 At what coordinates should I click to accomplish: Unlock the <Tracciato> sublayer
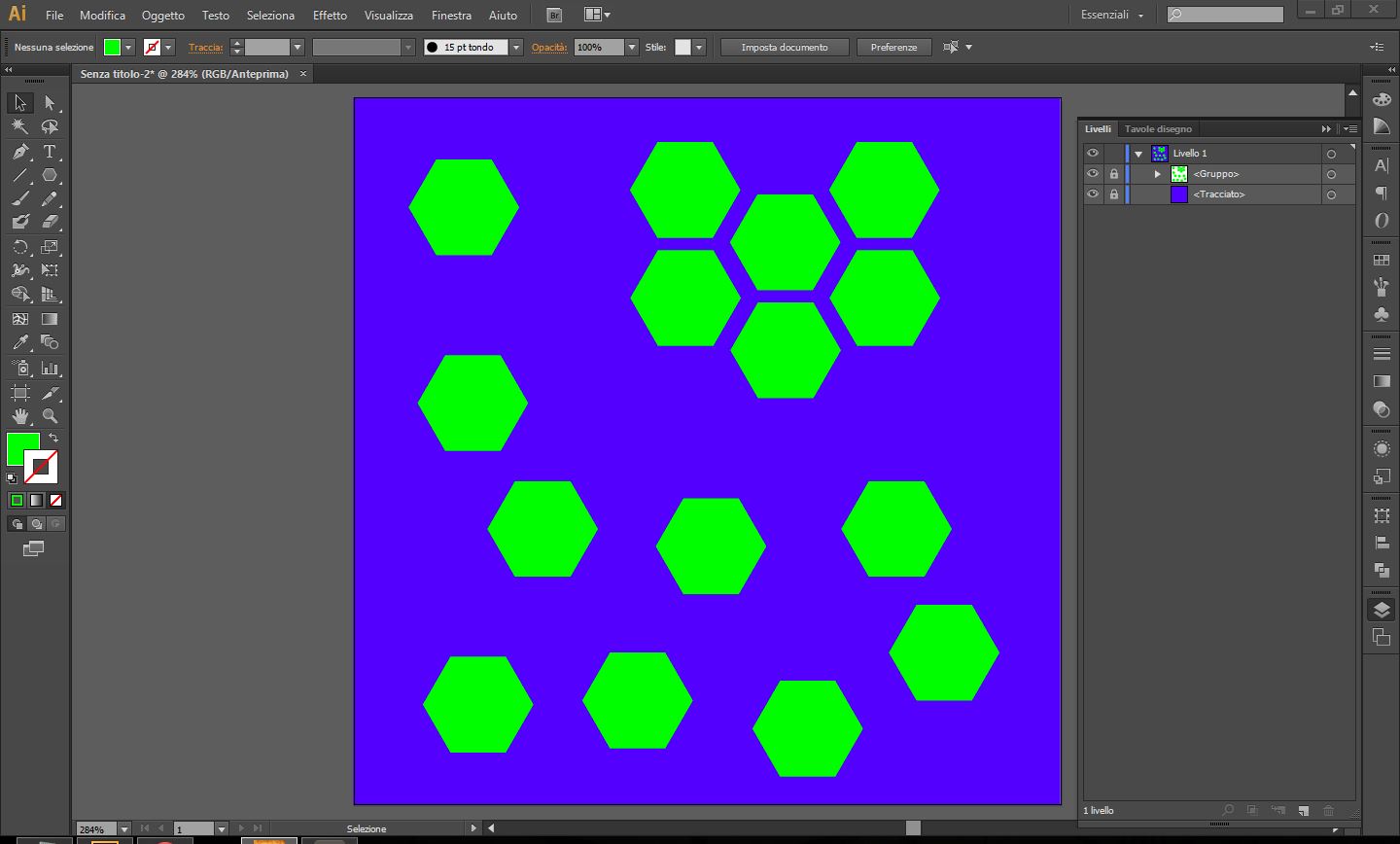coord(1114,193)
